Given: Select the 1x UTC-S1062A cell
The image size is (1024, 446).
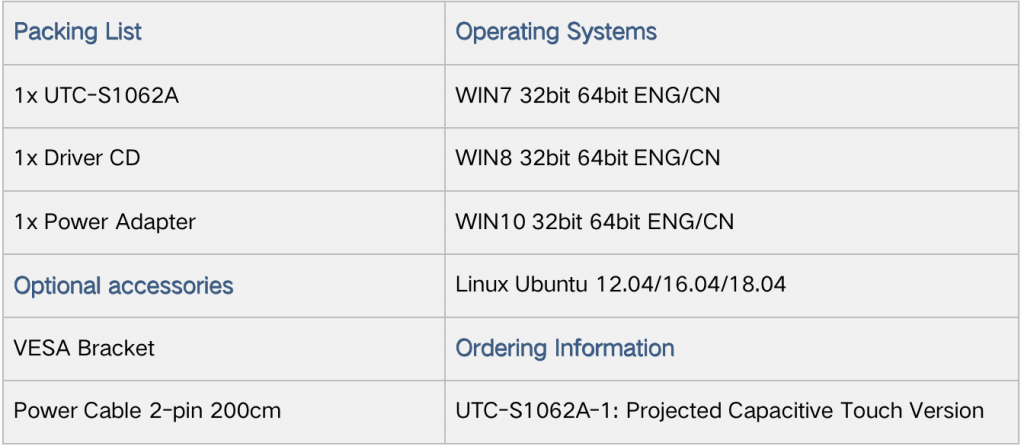Looking at the screenshot, I should (224, 96).
